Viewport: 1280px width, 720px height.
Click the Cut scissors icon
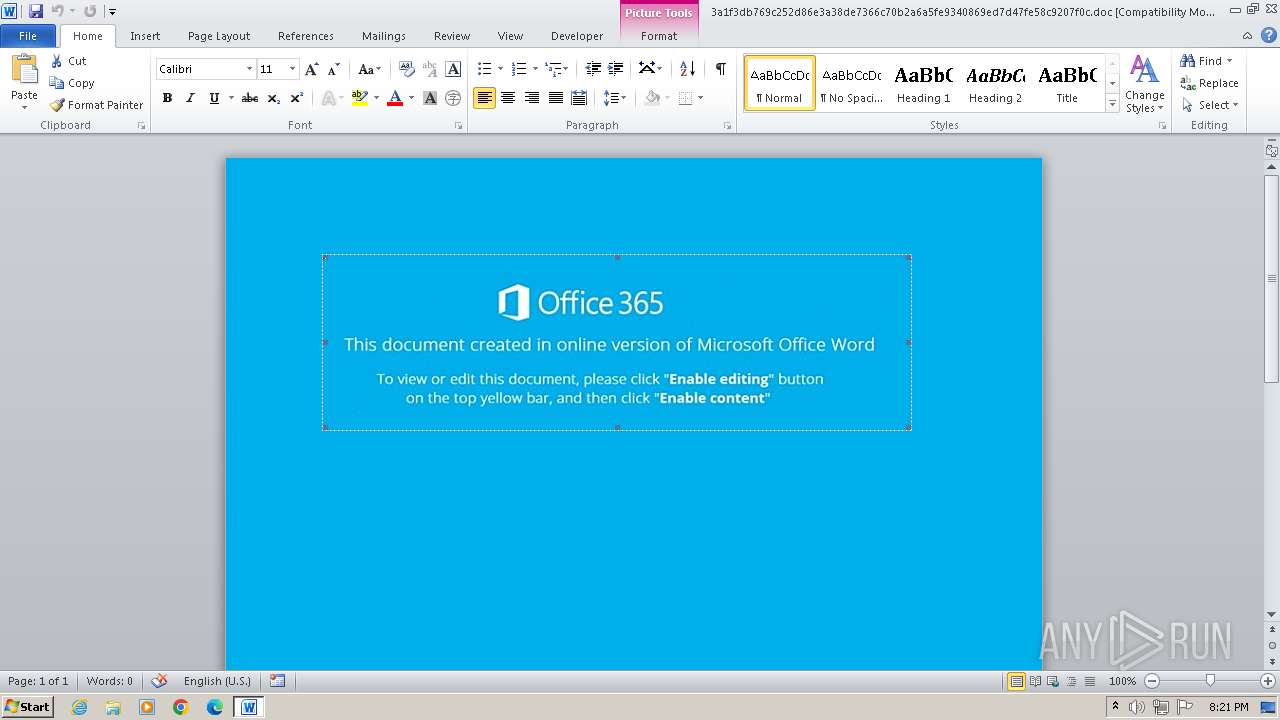point(57,61)
